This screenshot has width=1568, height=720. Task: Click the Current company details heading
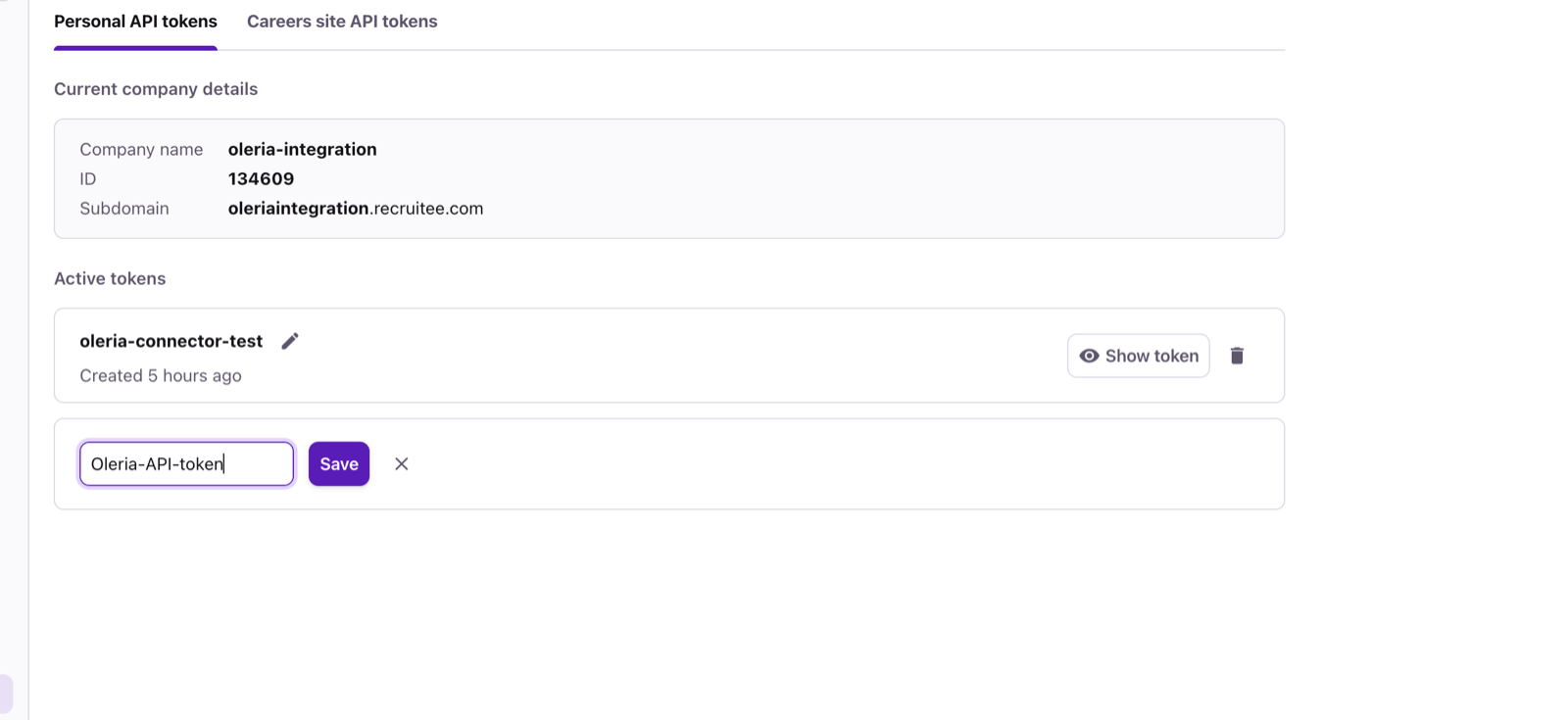156,89
